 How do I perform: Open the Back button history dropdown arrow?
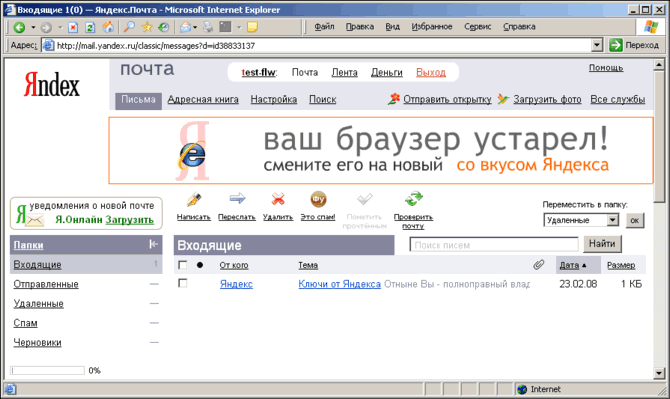(33, 27)
